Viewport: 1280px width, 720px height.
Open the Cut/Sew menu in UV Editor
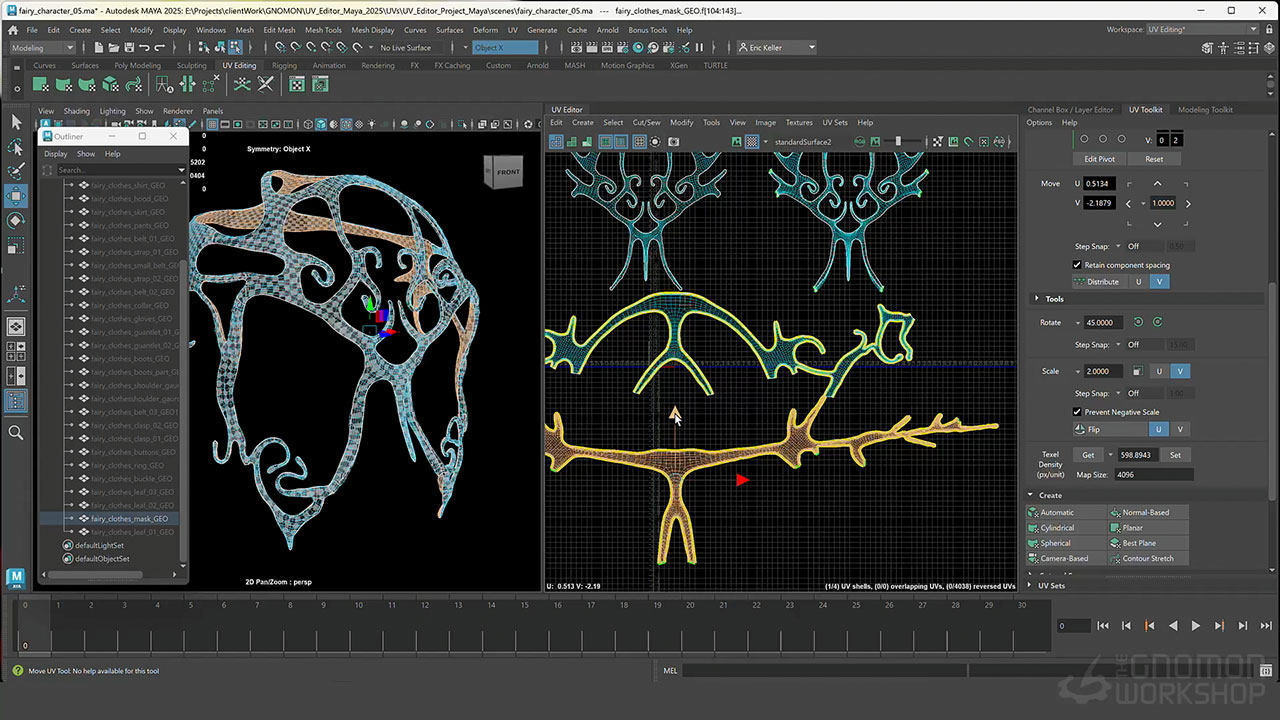(x=646, y=123)
